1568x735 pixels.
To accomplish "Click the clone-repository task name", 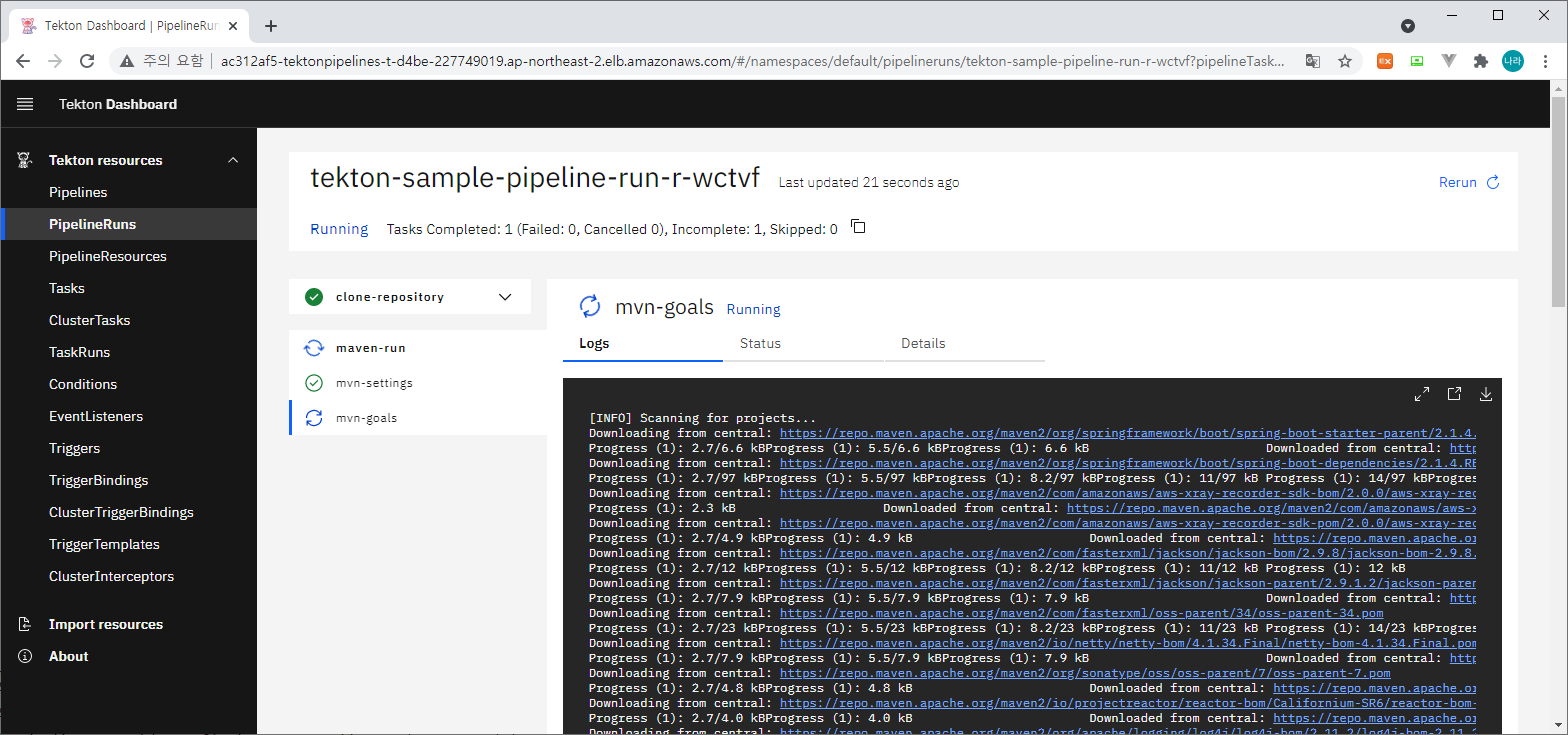I will [390, 297].
